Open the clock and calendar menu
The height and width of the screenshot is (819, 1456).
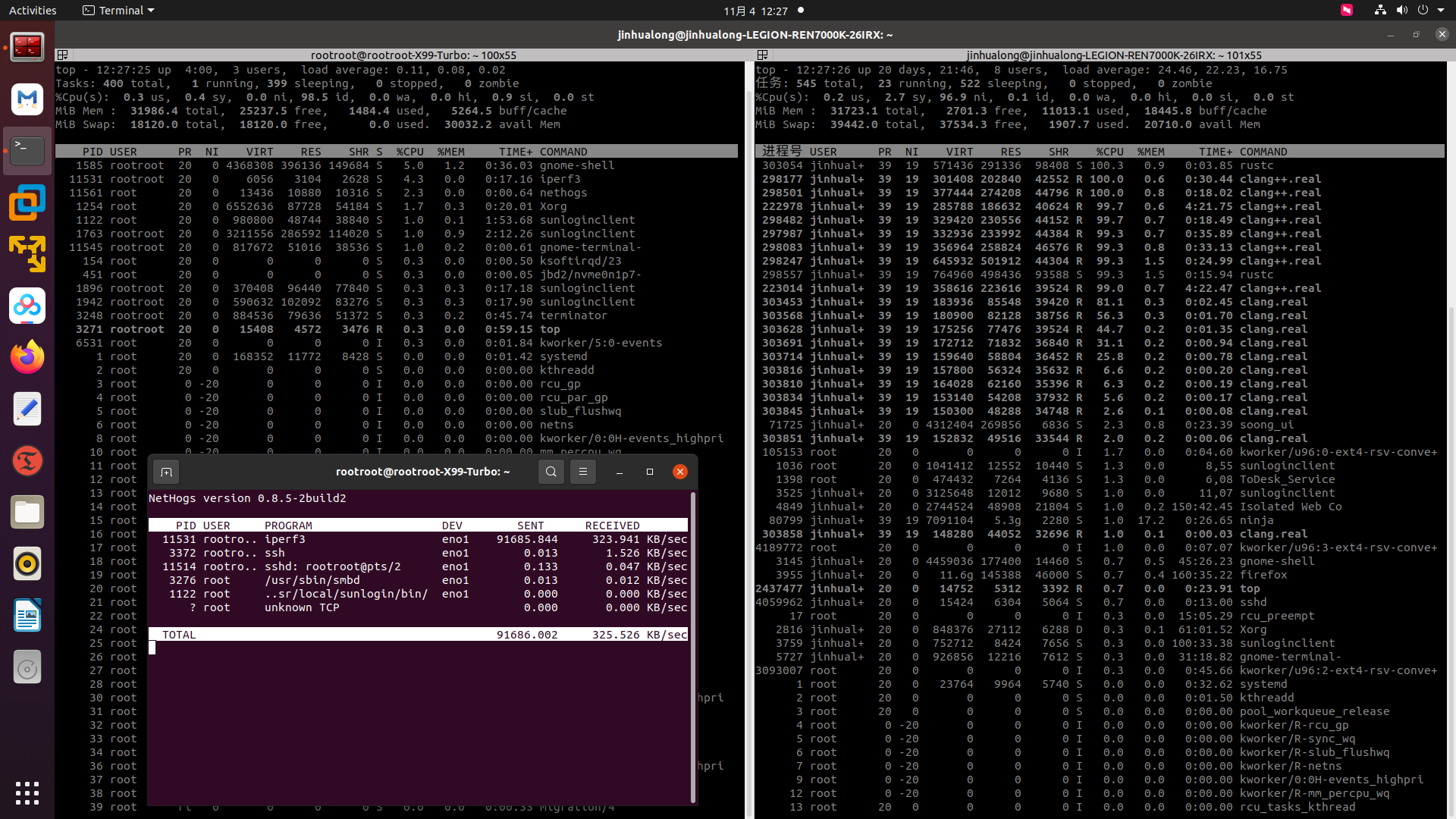pyautogui.click(x=755, y=11)
